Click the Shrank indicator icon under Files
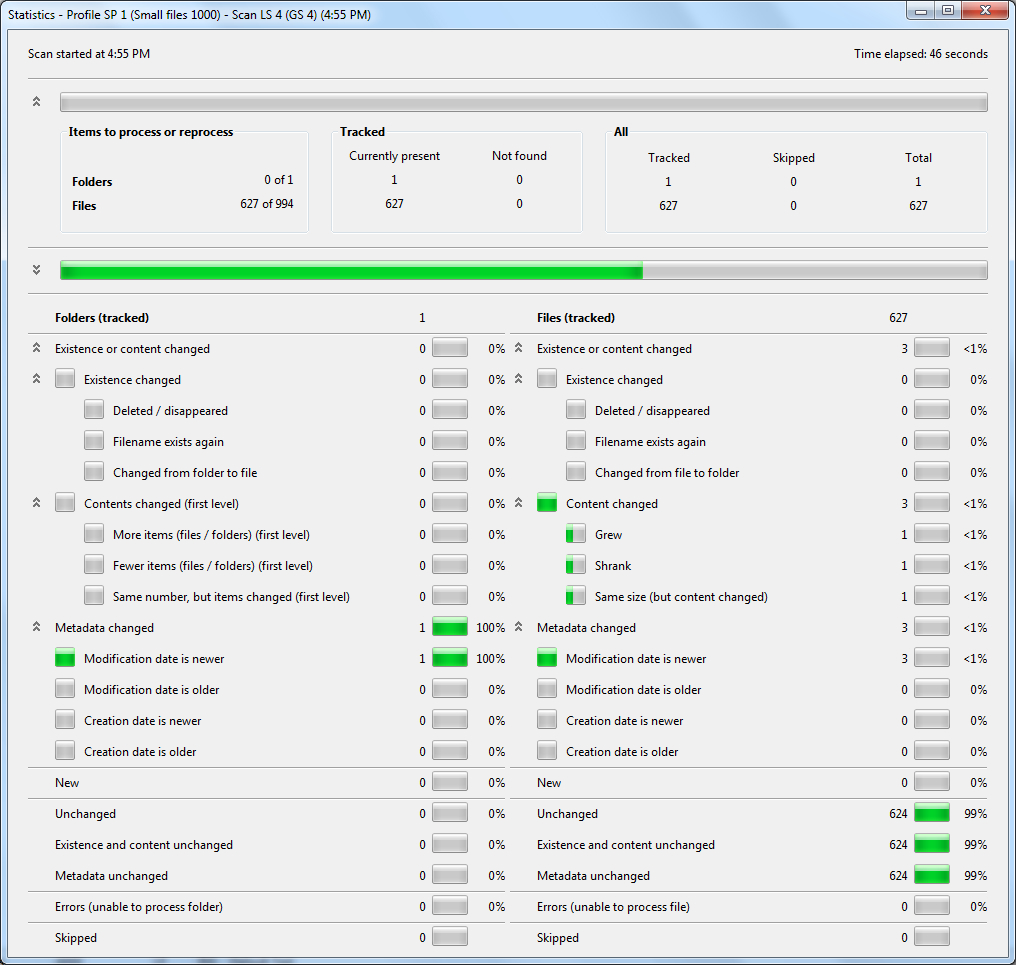Viewport: 1016px width, 965px height. click(576, 566)
